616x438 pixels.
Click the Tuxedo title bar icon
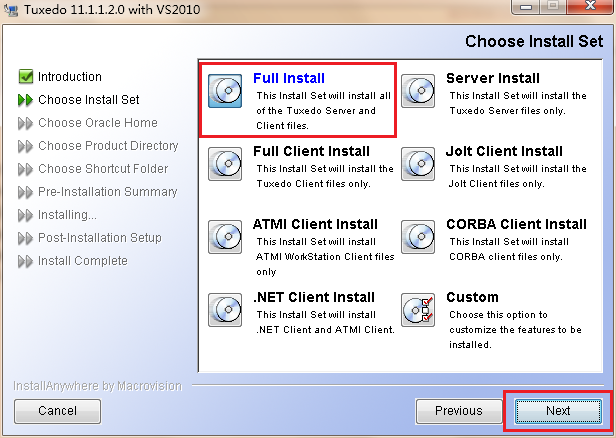point(12,10)
